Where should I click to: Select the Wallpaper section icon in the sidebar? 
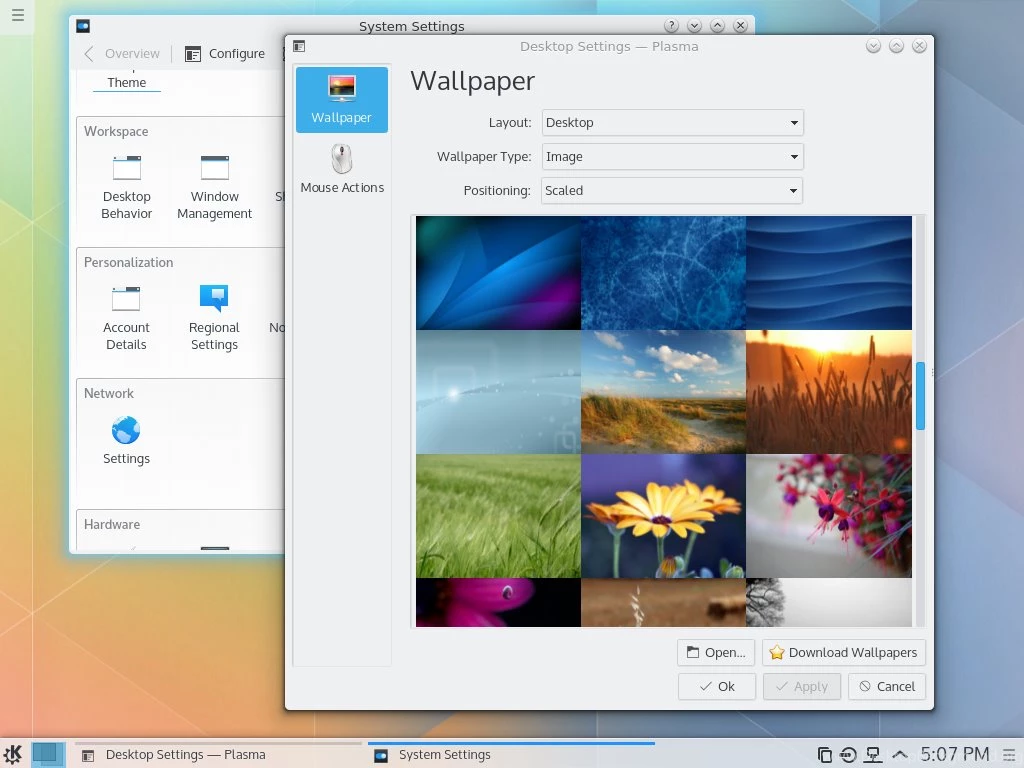pyautogui.click(x=341, y=99)
